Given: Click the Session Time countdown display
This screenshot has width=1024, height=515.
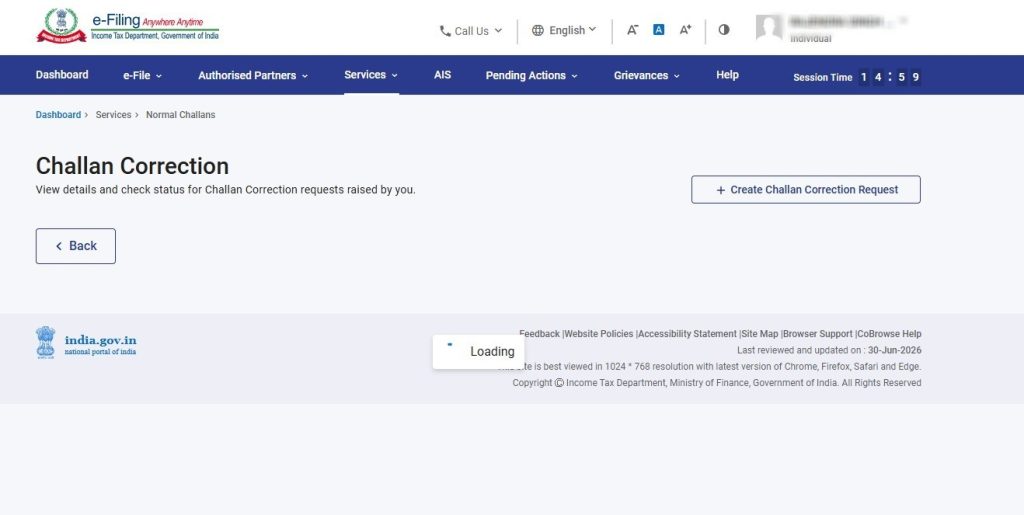Looking at the screenshot, I should [x=857, y=77].
